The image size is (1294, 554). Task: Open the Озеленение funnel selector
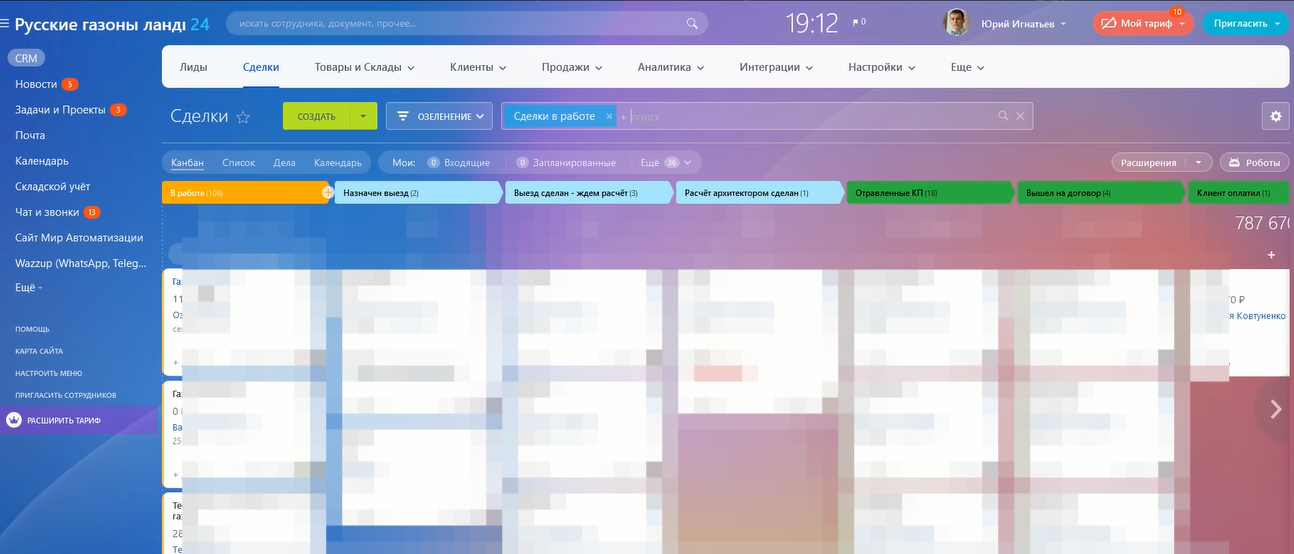coord(439,116)
